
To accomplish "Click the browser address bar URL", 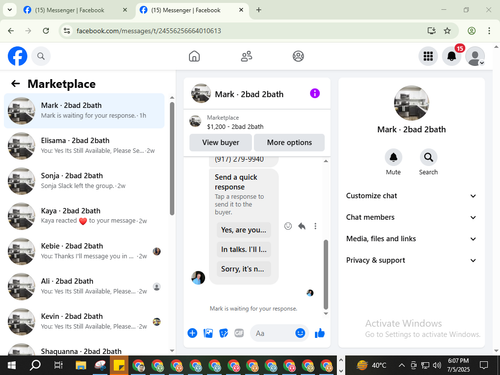I will (x=149, y=31).
